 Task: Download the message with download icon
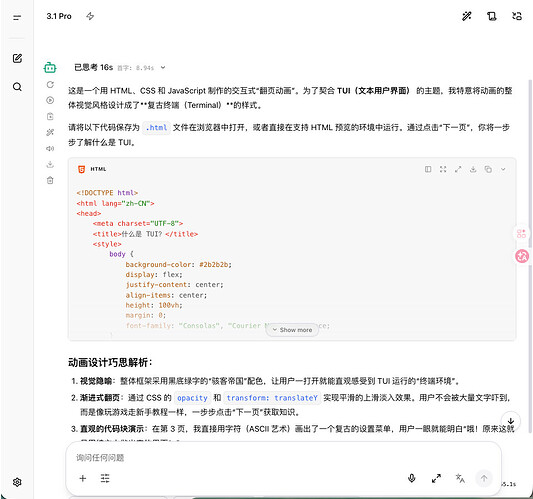(50, 164)
